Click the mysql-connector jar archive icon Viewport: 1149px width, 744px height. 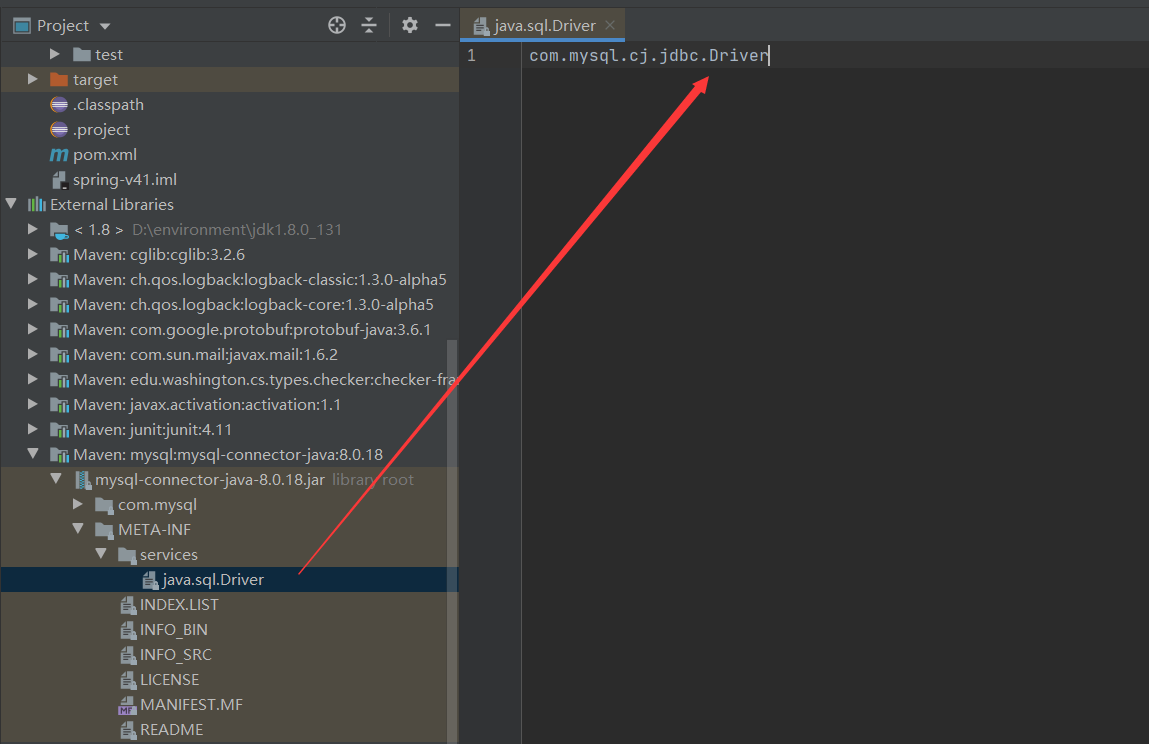84,480
